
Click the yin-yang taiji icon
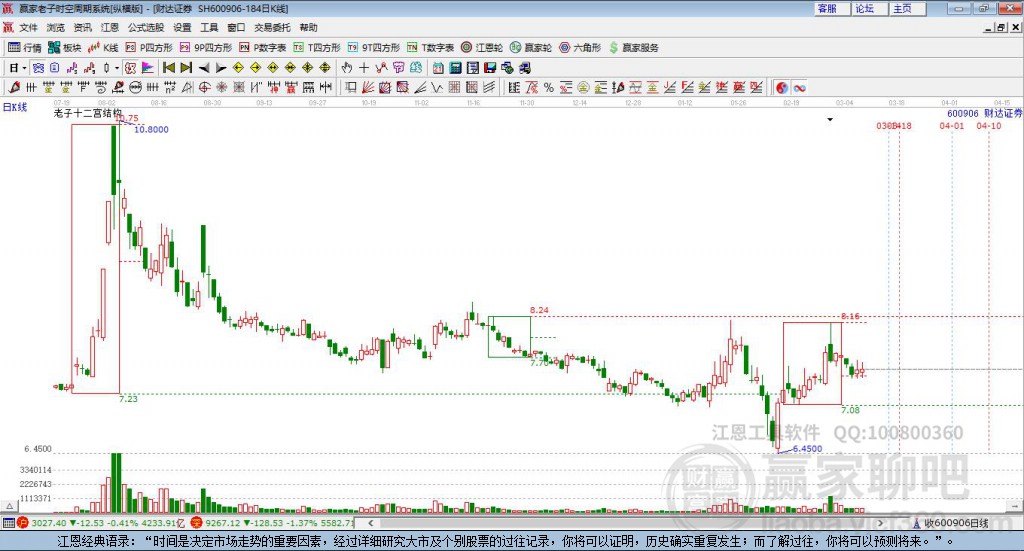781,87
